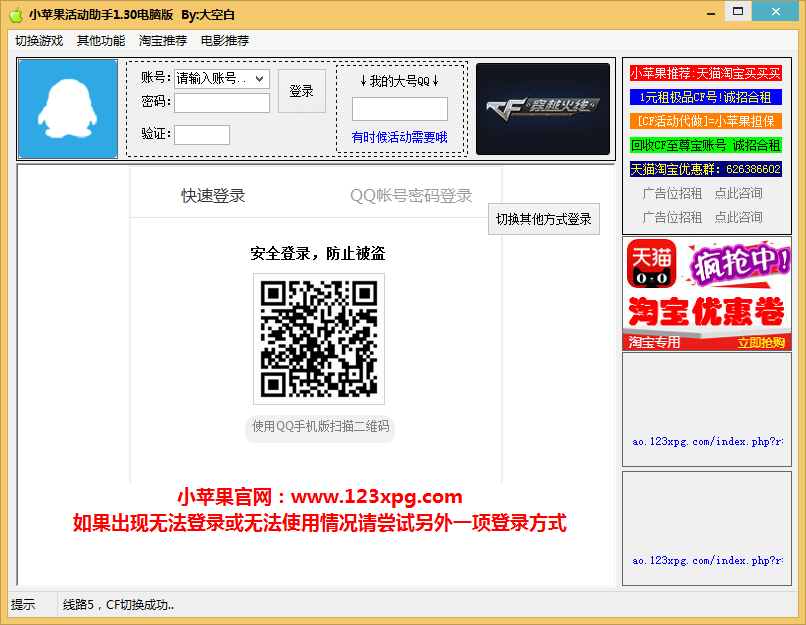
Task: Click the 验证 captcha field
Action: [202, 135]
